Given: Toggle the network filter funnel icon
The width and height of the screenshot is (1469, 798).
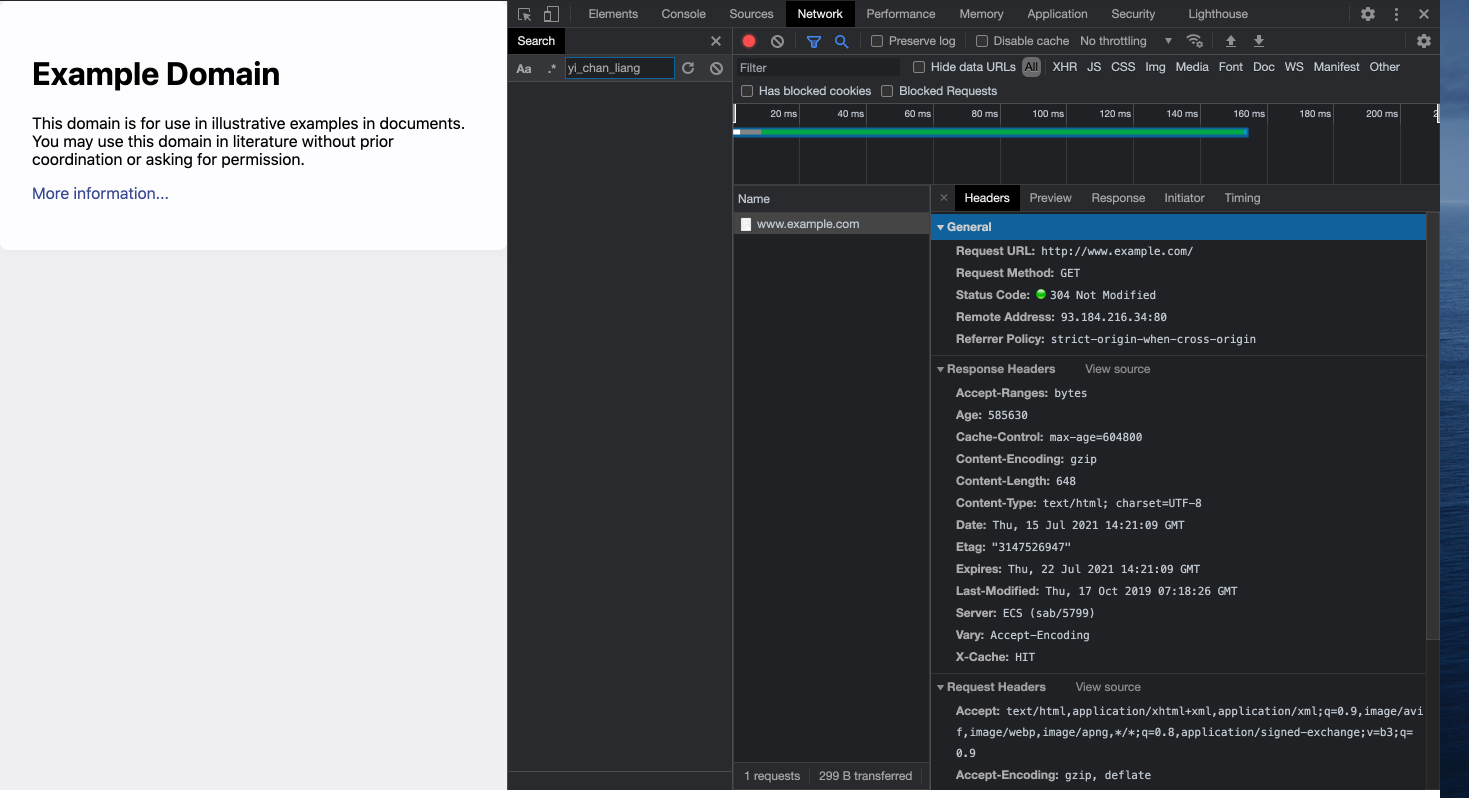Looking at the screenshot, I should (814, 41).
